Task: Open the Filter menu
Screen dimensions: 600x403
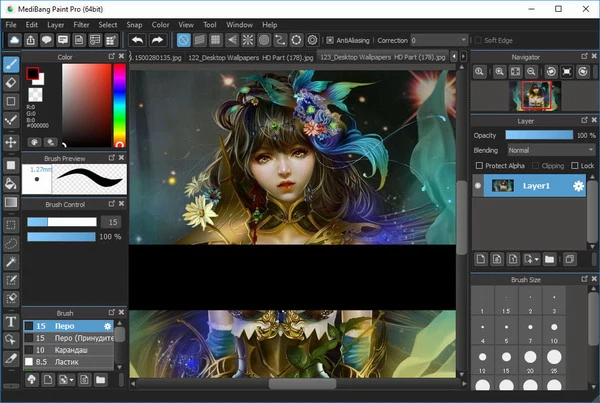Action: tap(81, 25)
